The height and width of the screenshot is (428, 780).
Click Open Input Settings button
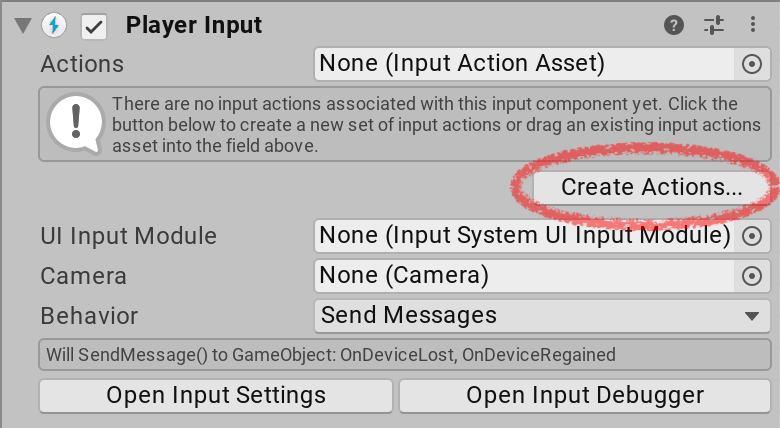coord(216,395)
